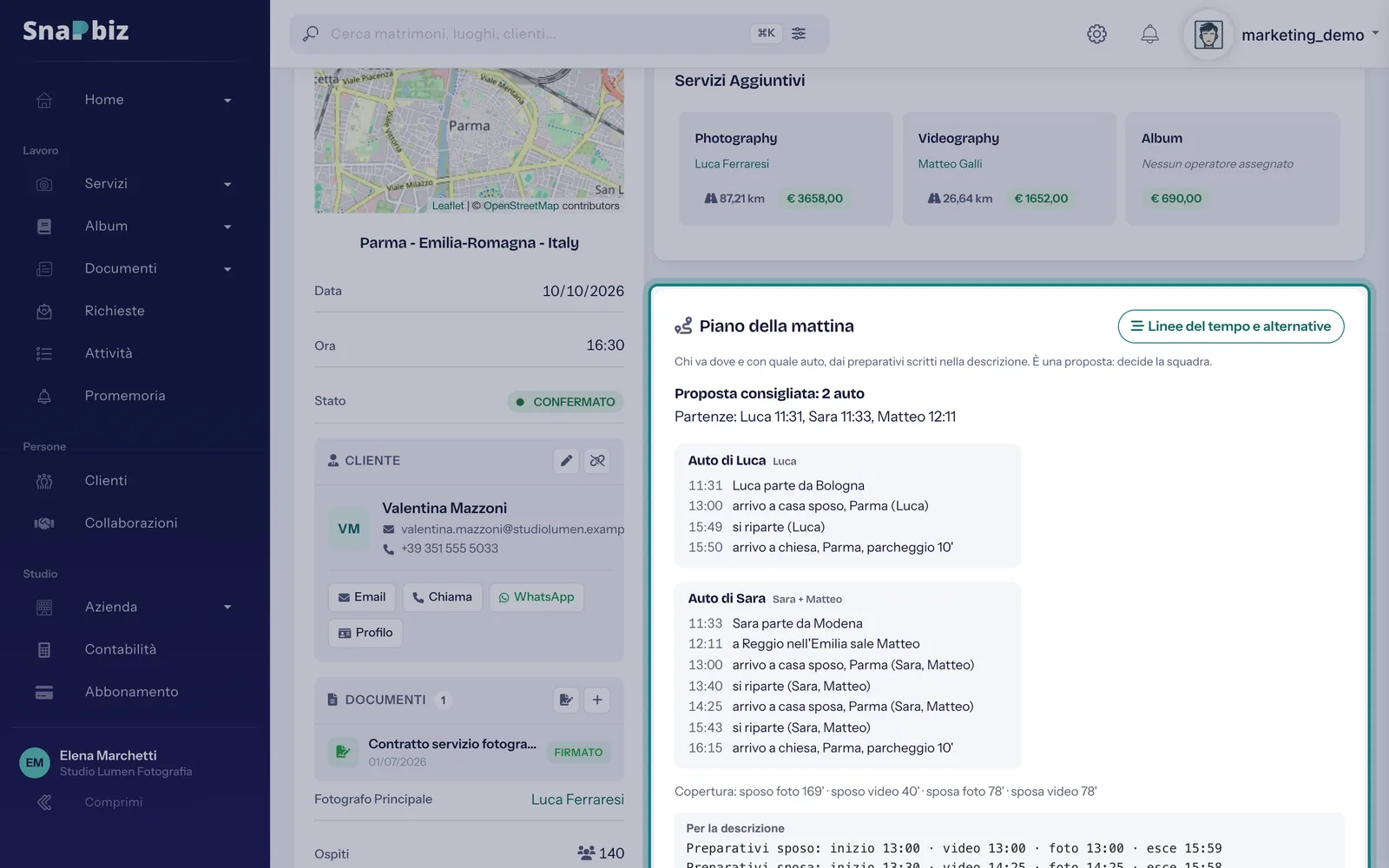
Task: Click Linee del tempo e alternative button
Action: tap(1231, 326)
